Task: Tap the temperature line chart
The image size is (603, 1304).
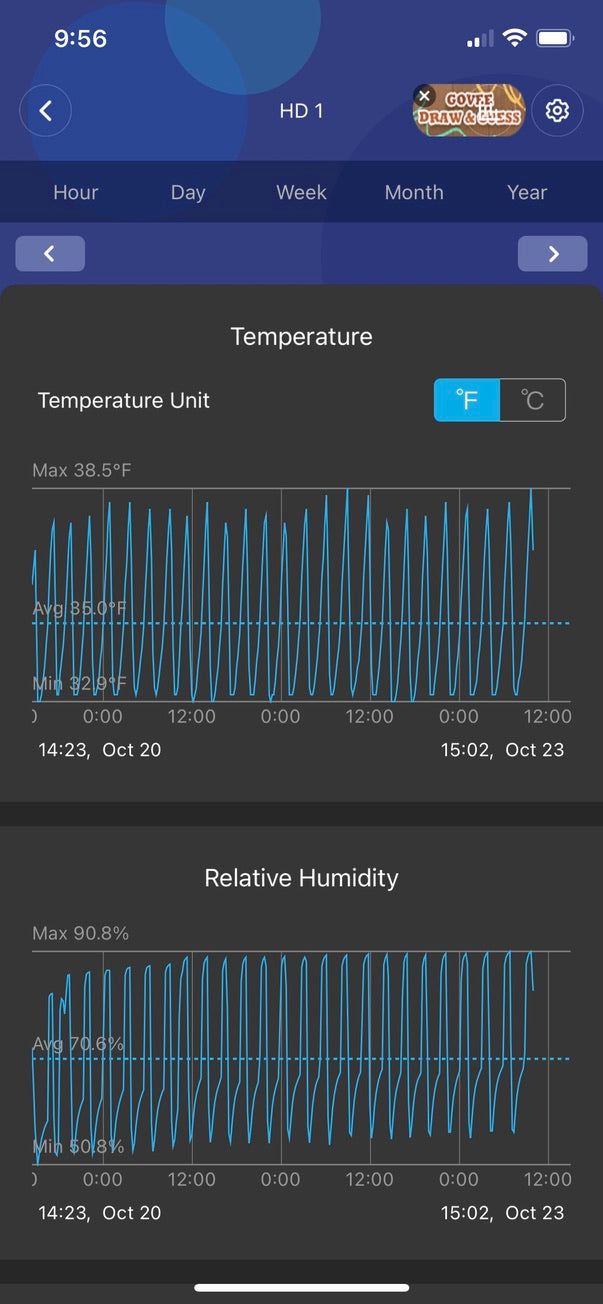Action: 300,595
